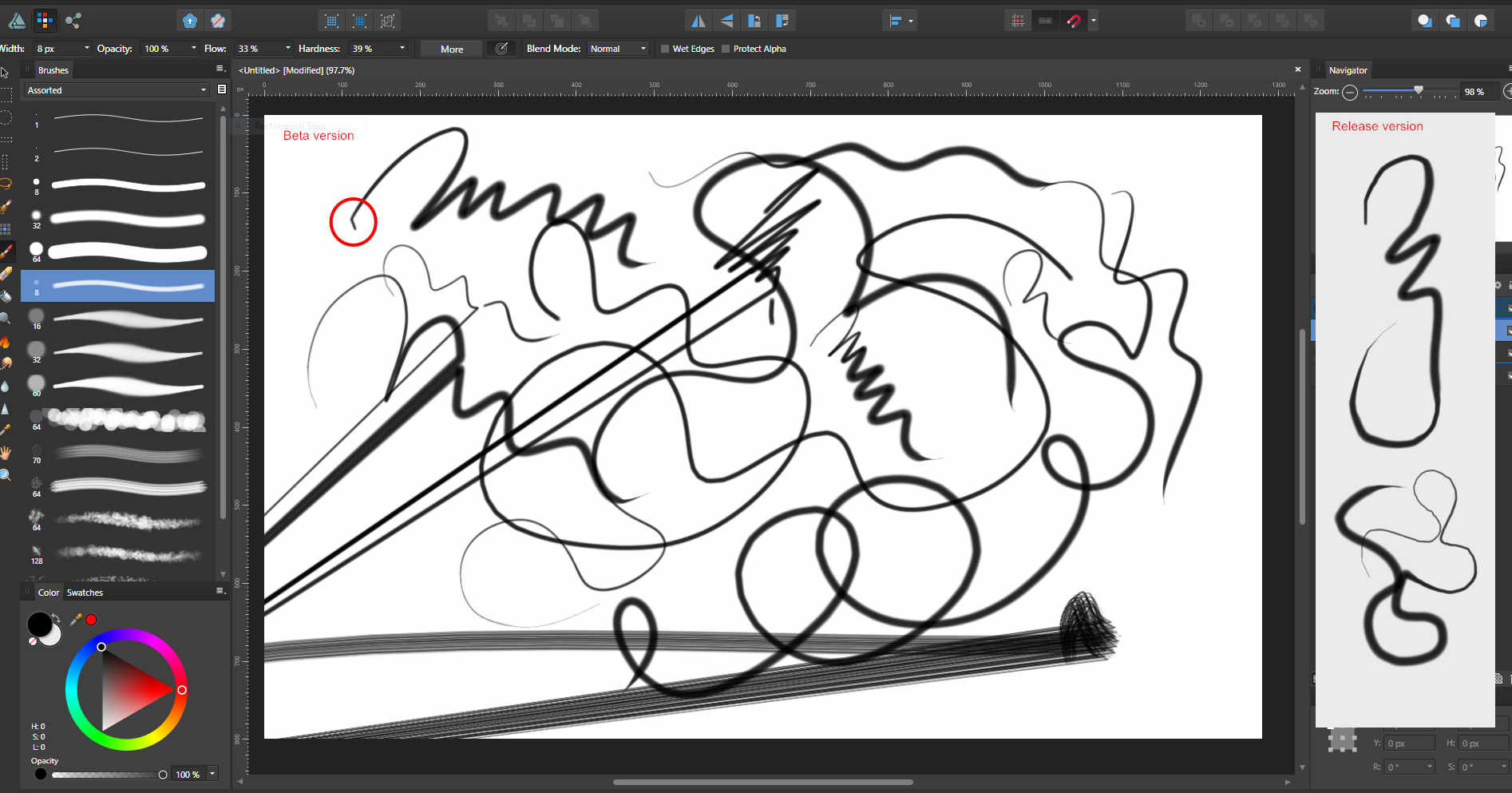Open the alignment options dropdown arrow
1512x793 pixels.
[x=911, y=21]
